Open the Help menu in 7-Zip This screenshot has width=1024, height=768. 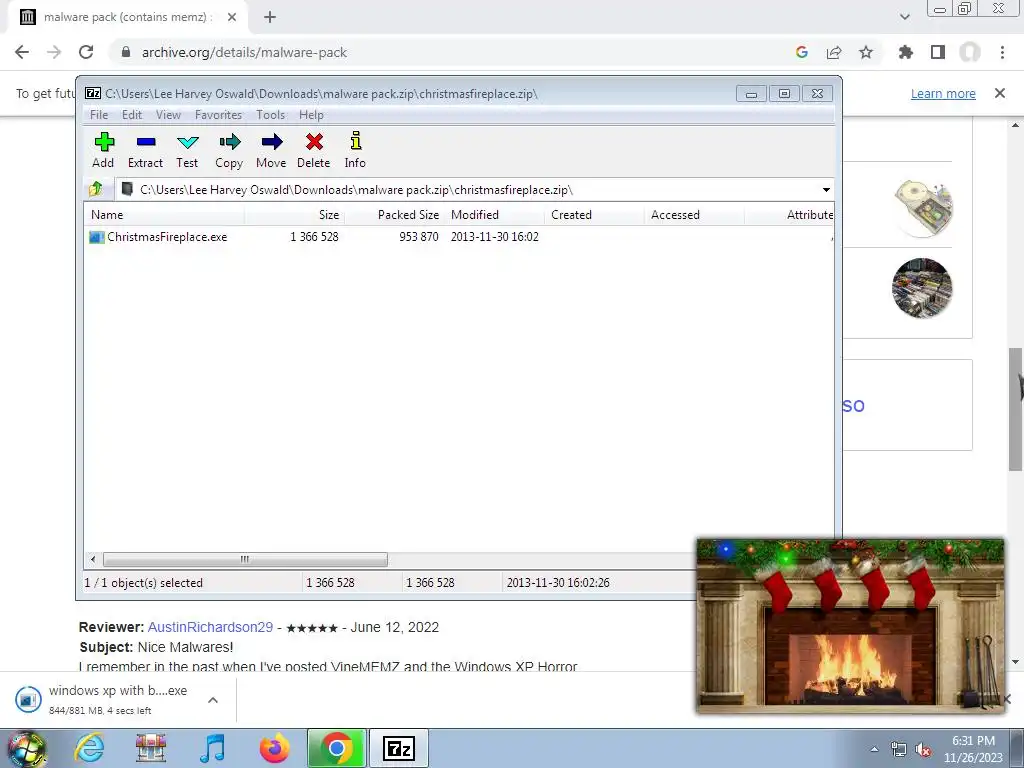point(312,115)
